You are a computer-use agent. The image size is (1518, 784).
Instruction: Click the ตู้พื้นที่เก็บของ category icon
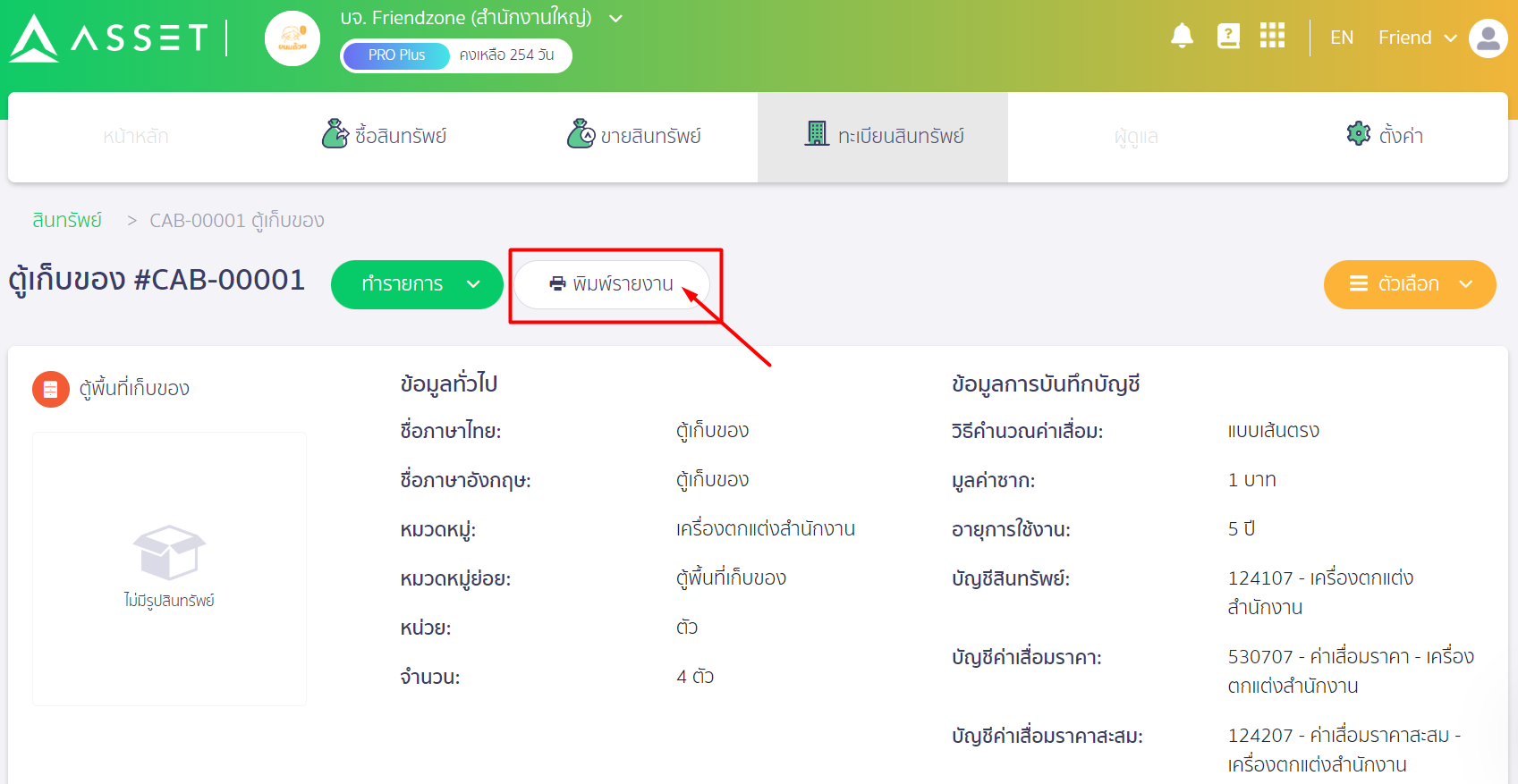click(51, 389)
